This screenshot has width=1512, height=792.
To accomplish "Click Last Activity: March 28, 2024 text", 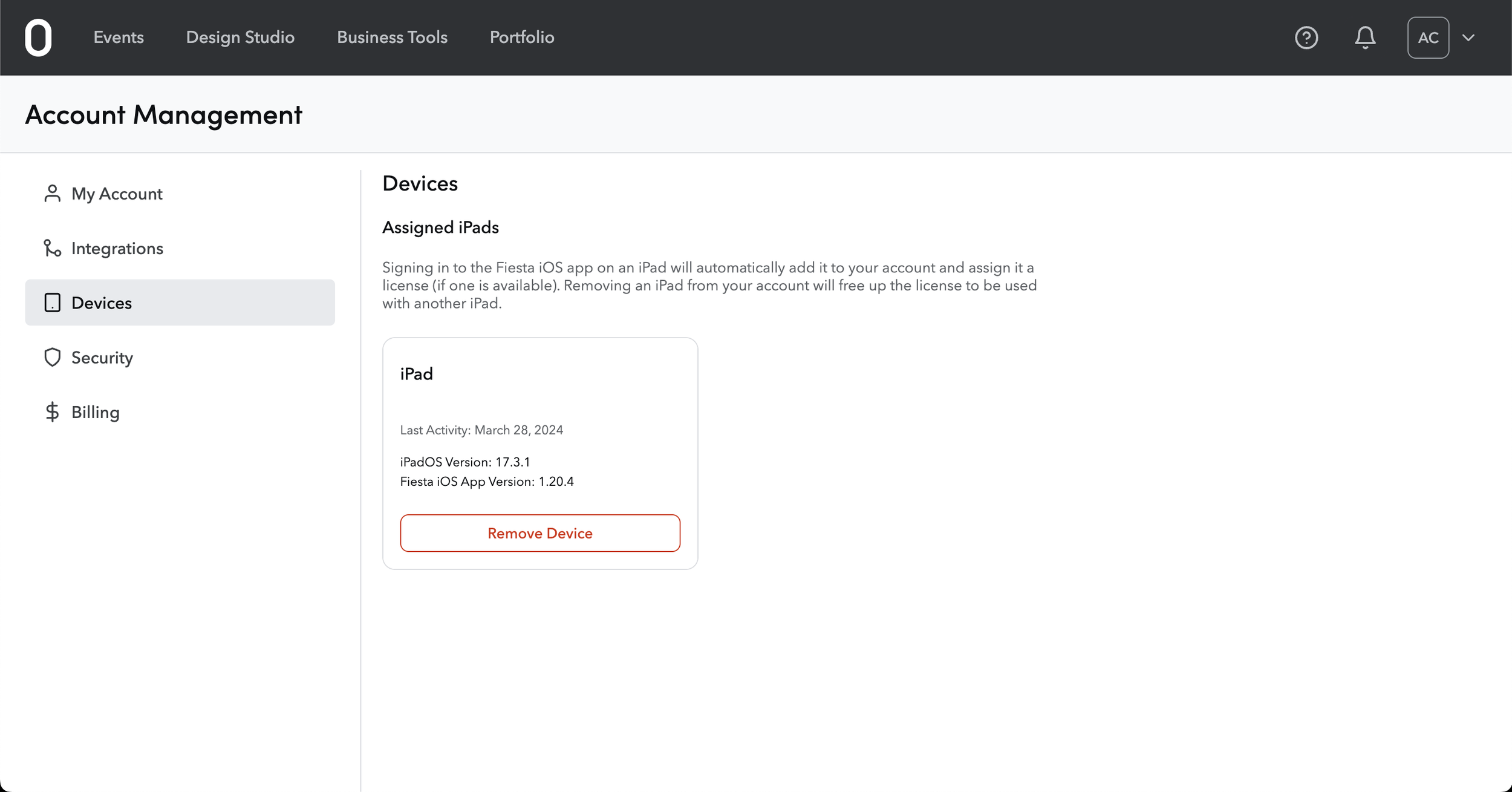I will click(481, 430).
